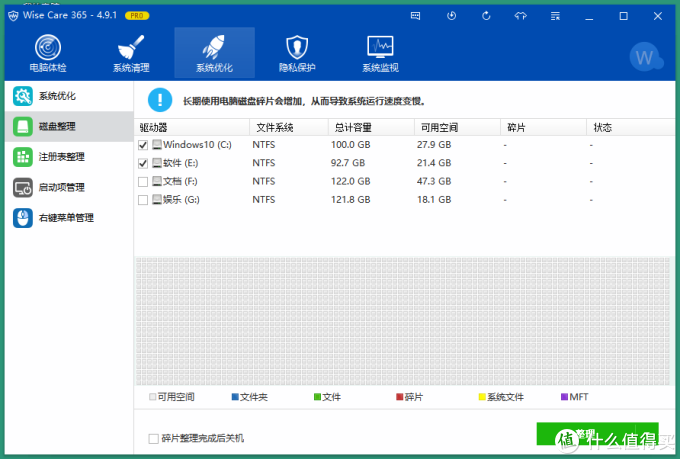Select 磁盘整理 disk defrag sidebar item
Viewport: 680px width, 459px height.
(69, 126)
